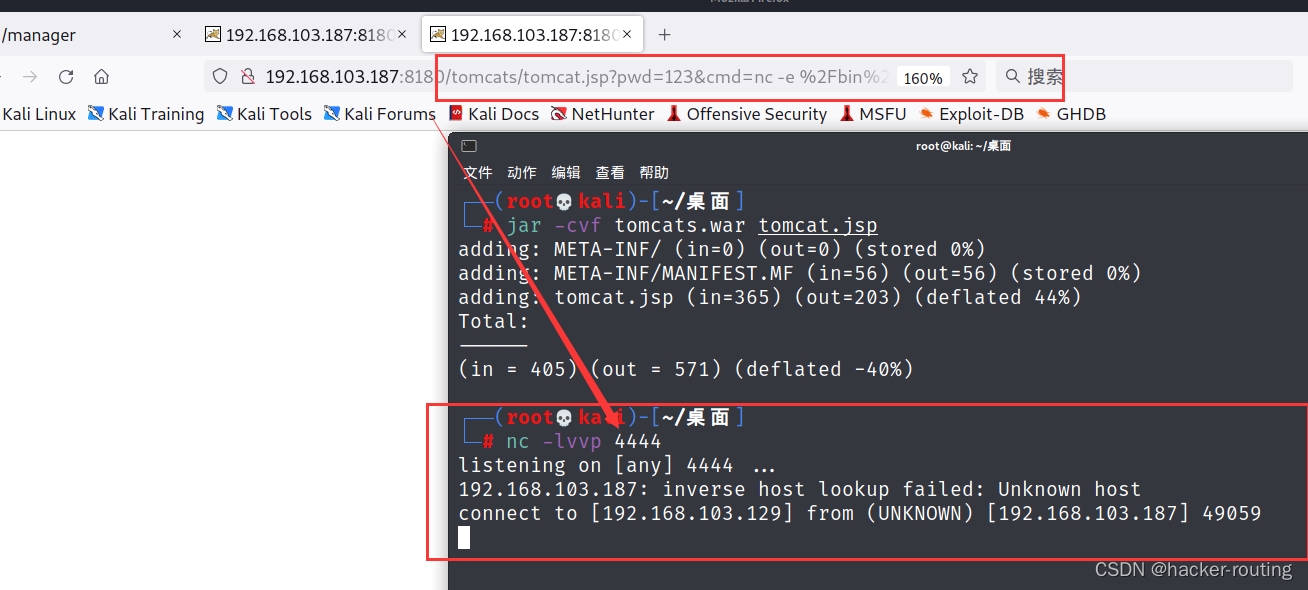Screen dimensions: 1308x590
Task: Close the second 192.168.103.187:8180 tab
Action: coord(402,34)
